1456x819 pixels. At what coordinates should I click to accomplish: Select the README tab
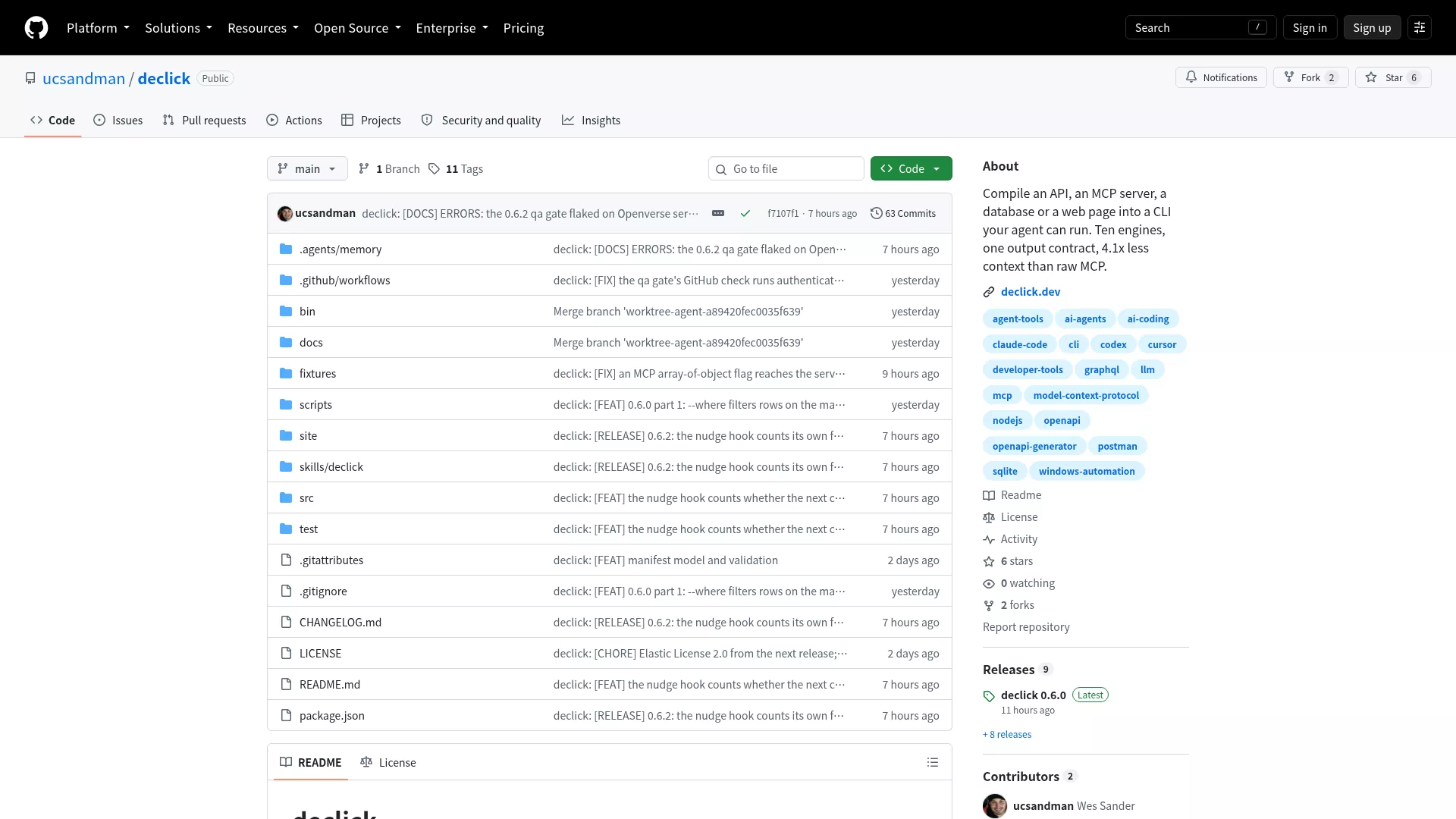pyautogui.click(x=311, y=763)
